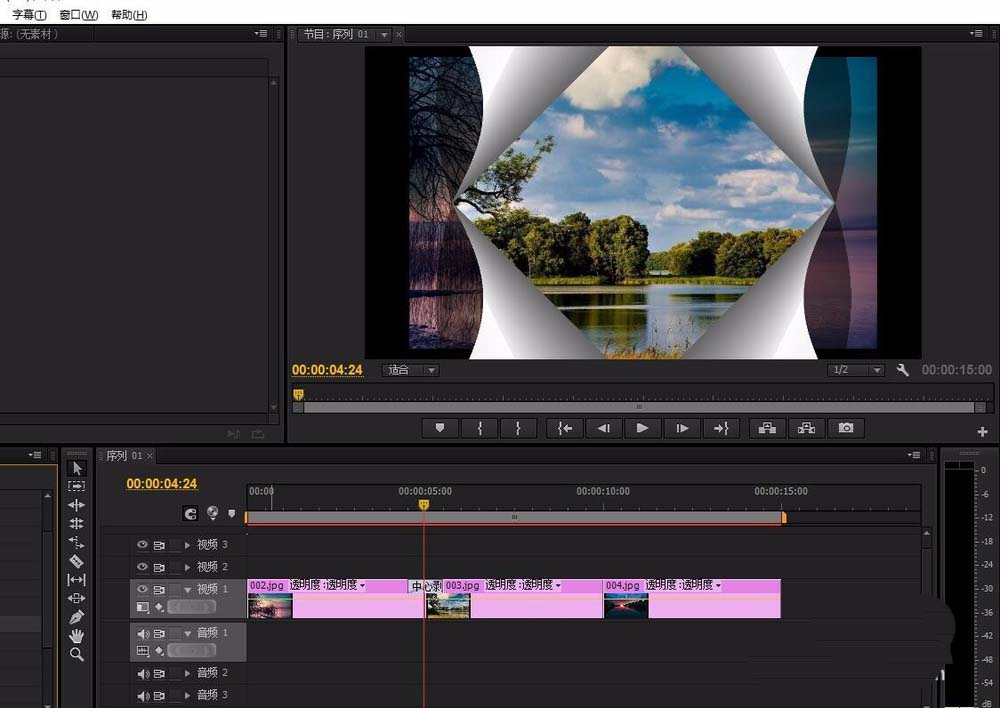Viewport: 1000px width, 708px height.
Task: Expand the 音频 3 track
Action: coord(187,696)
